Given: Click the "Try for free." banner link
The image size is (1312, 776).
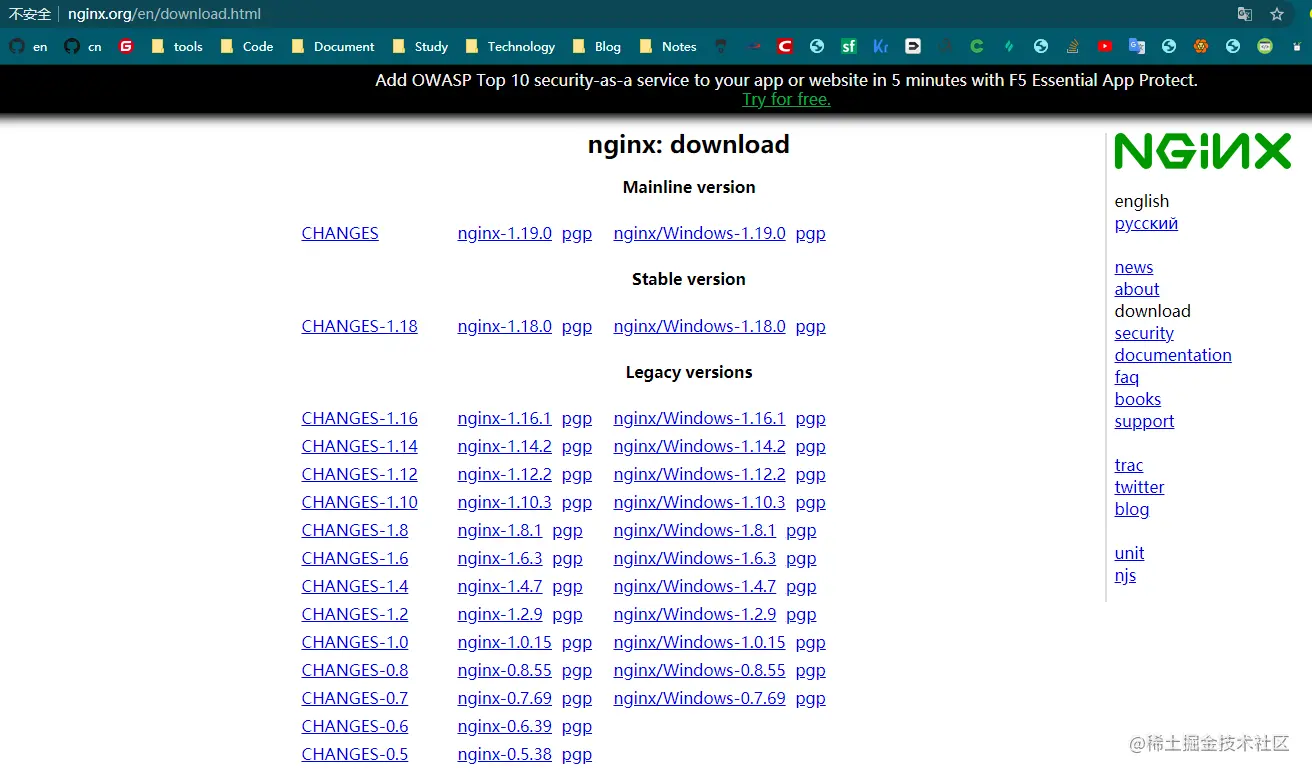Looking at the screenshot, I should [786, 99].
